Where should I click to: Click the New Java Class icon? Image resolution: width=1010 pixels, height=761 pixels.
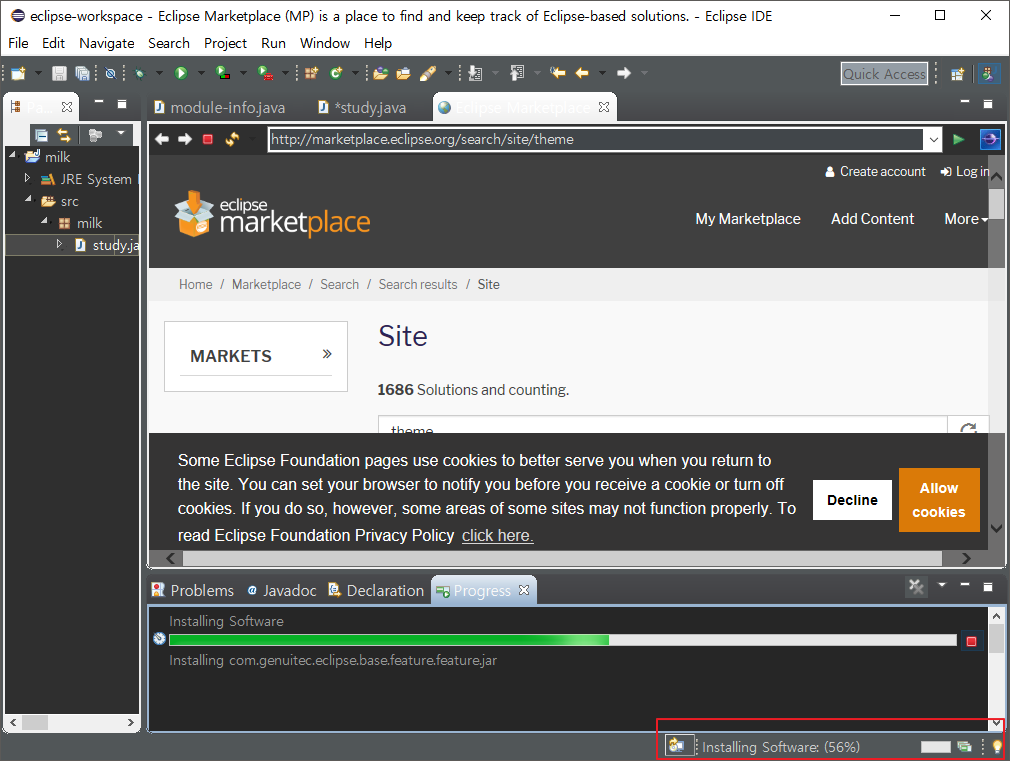[336, 73]
